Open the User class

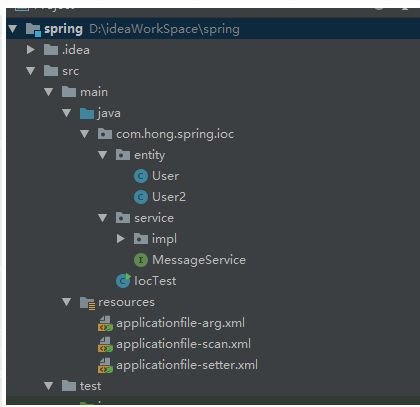click(x=165, y=176)
